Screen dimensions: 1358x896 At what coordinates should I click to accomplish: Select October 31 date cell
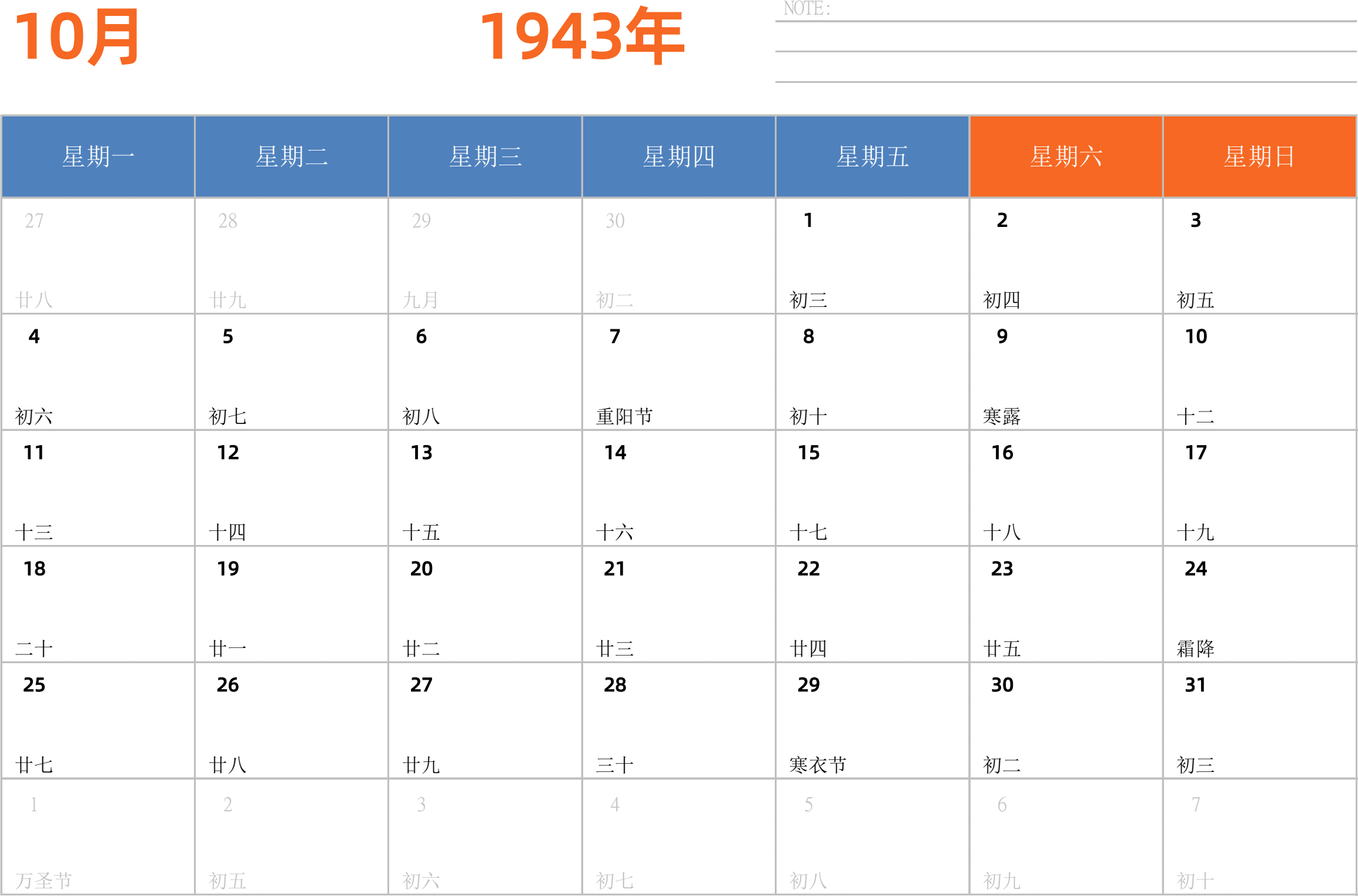[1259, 720]
